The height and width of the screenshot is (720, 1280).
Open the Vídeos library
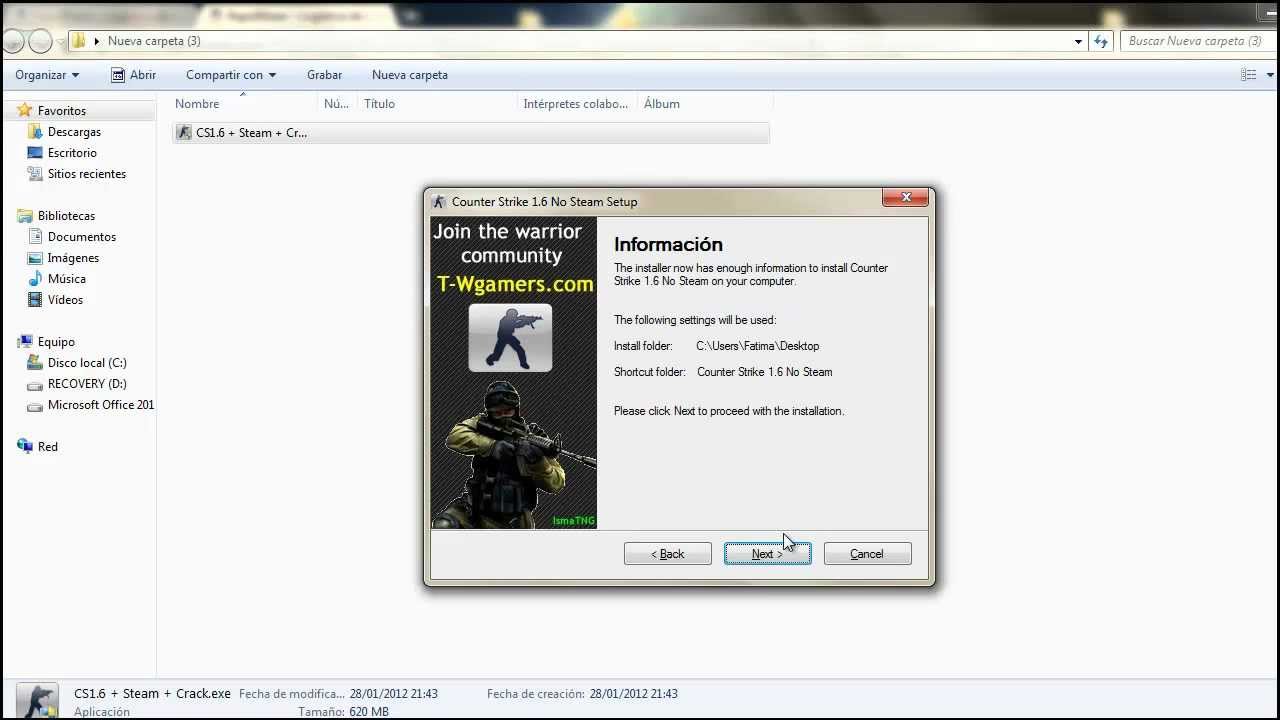65,300
